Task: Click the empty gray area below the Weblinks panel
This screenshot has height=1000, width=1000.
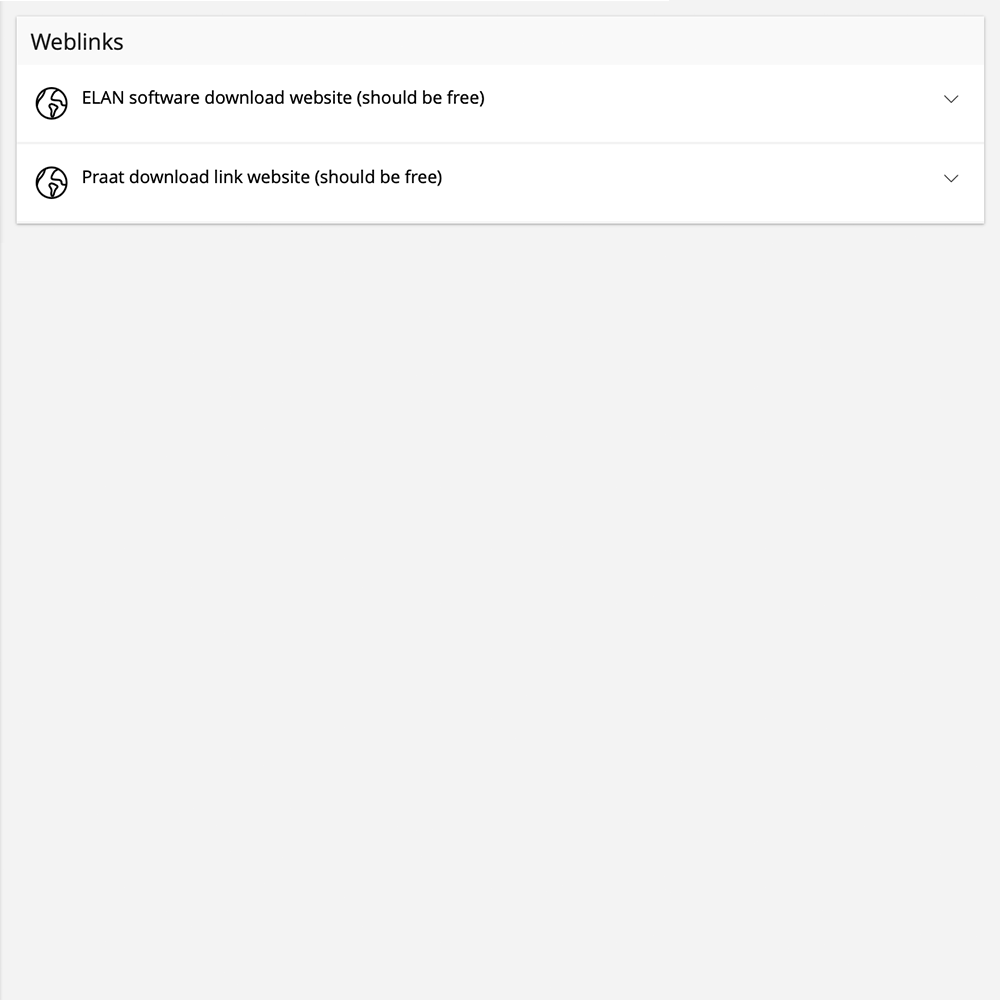Action: click(x=500, y=600)
